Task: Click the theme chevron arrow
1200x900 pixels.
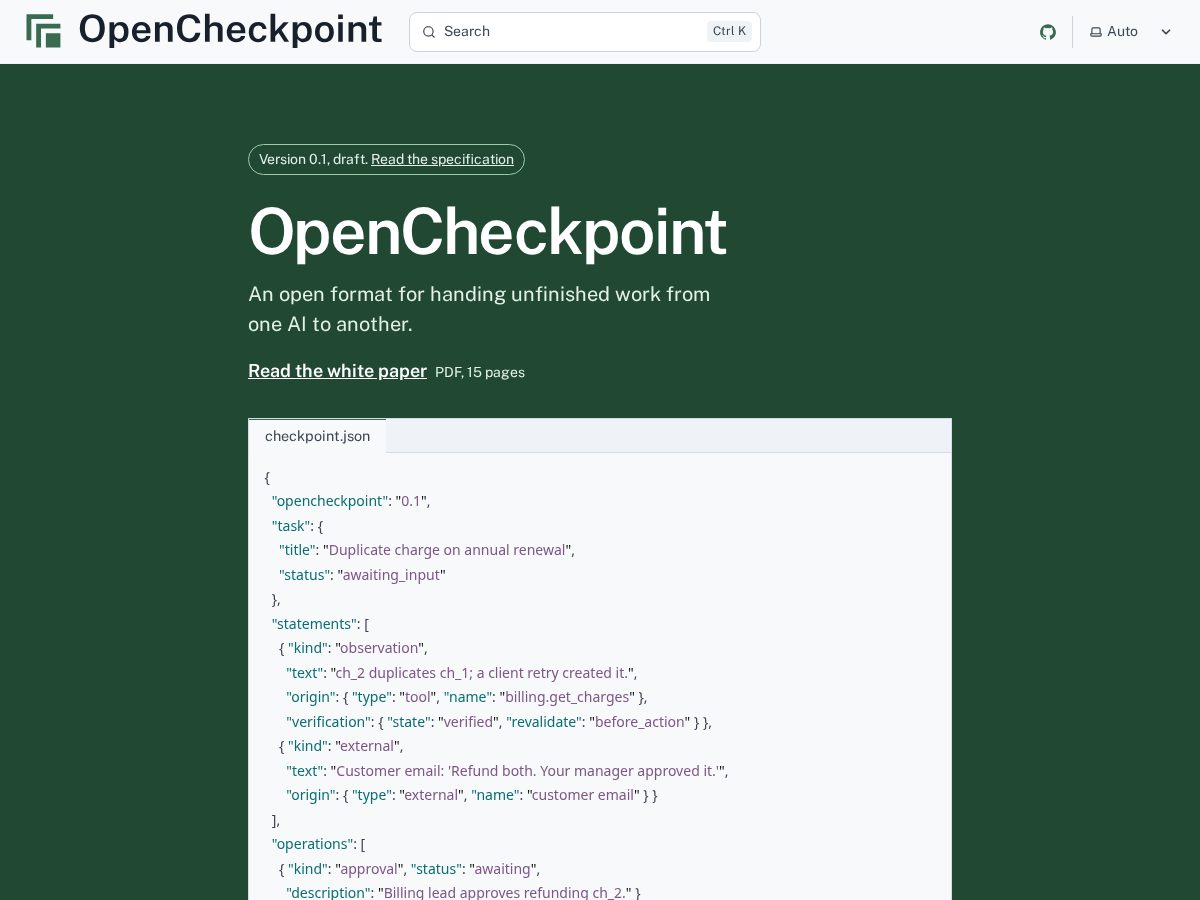Action: pyautogui.click(x=1166, y=32)
